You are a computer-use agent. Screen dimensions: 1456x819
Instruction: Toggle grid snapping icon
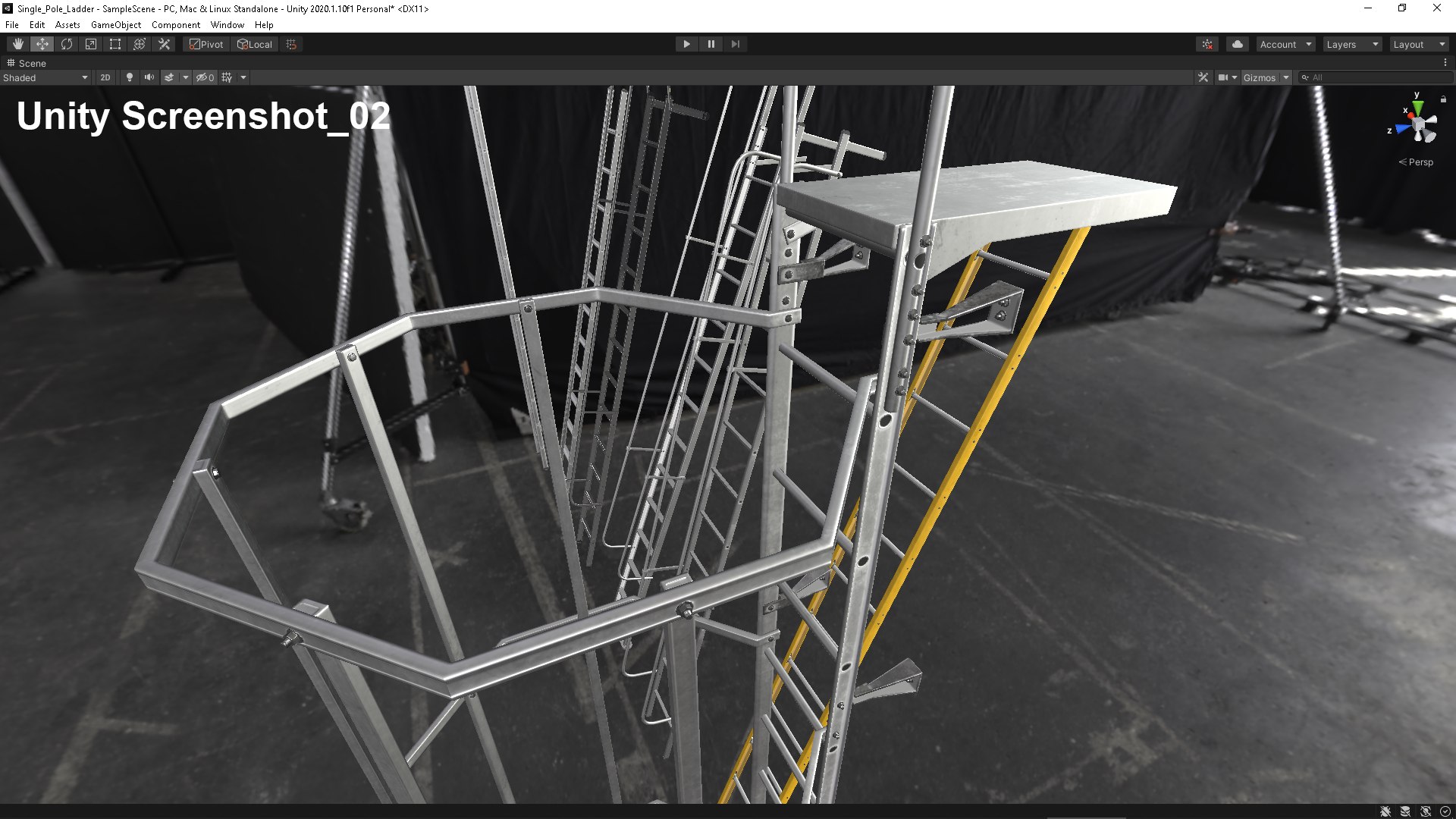(291, 44)
